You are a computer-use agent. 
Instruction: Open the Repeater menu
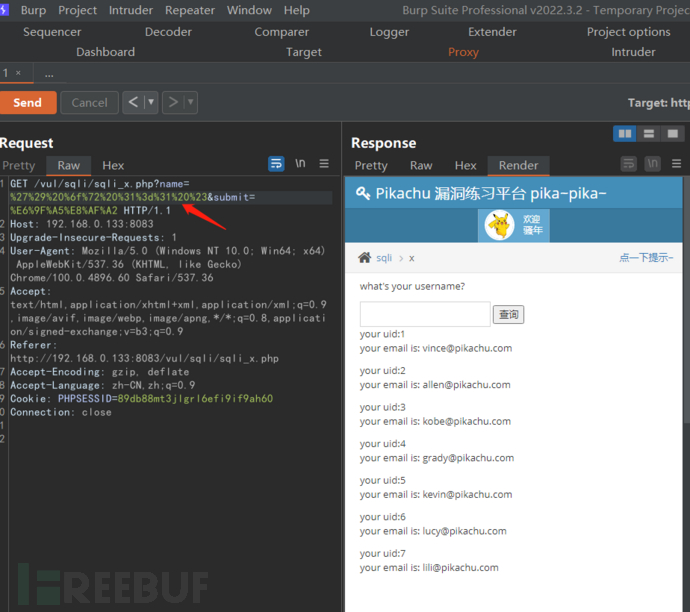coord(190,10)
